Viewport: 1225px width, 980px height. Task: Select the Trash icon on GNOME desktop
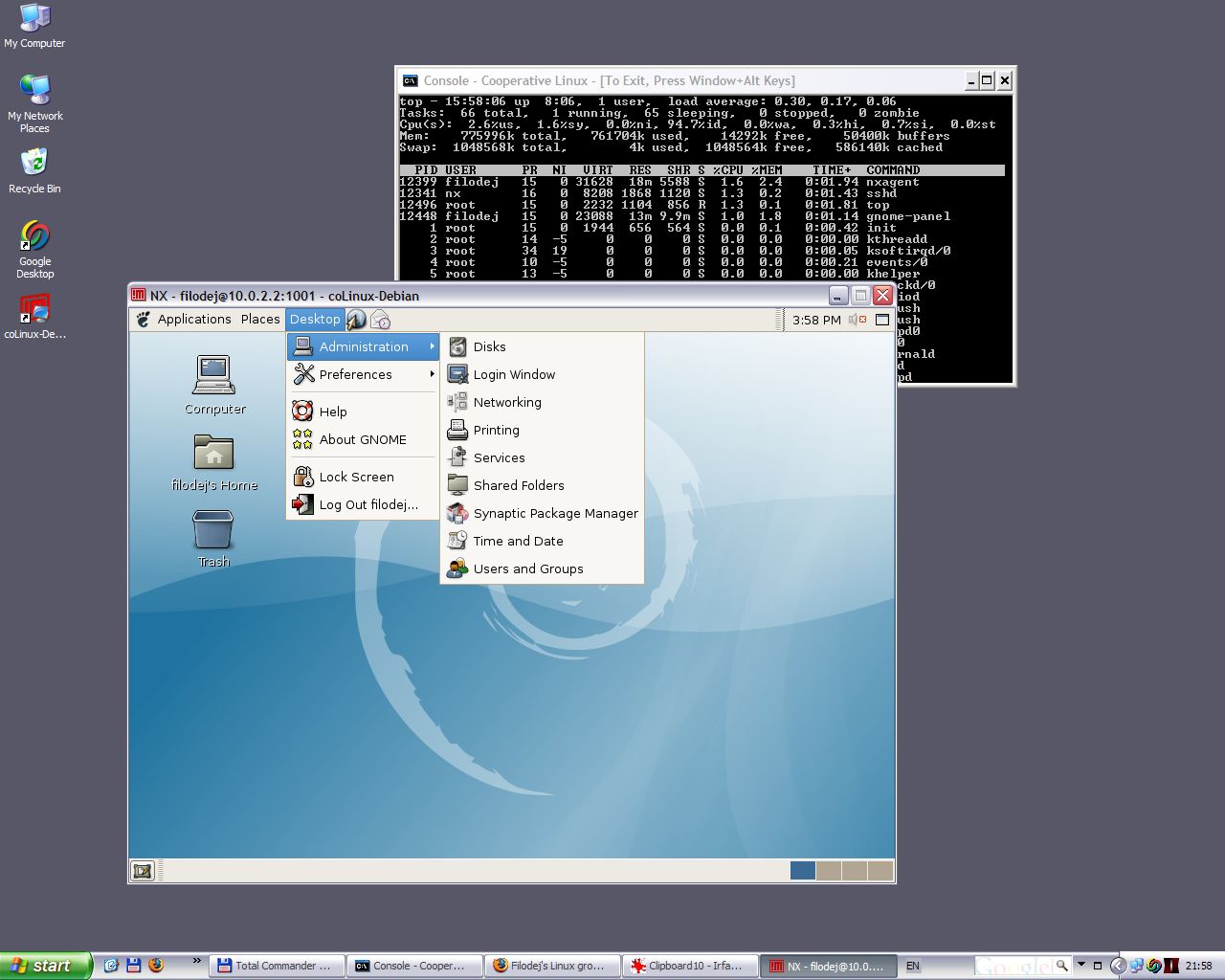(x=213, y=539)
